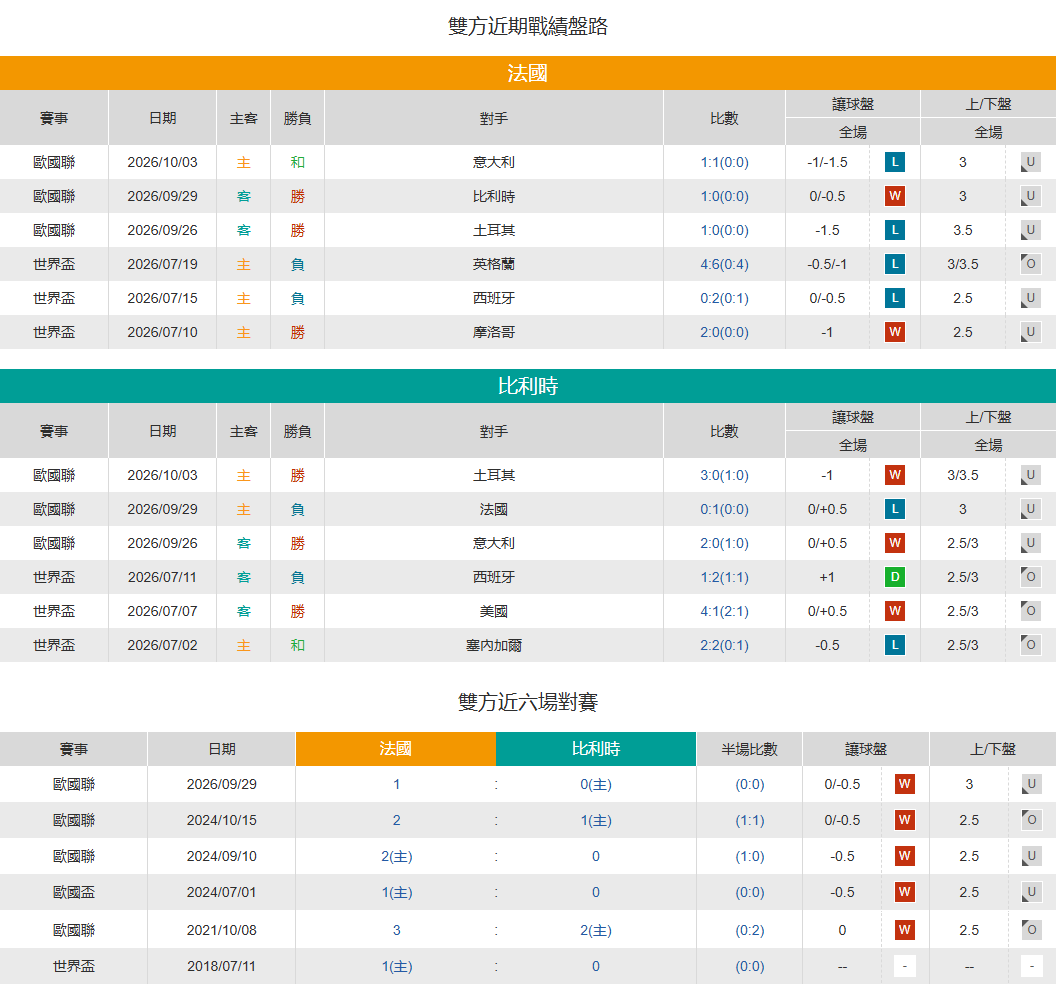Click the W badge in Belgium's 土耳其 row
The image size is (1056, 986).
(894, 475)
